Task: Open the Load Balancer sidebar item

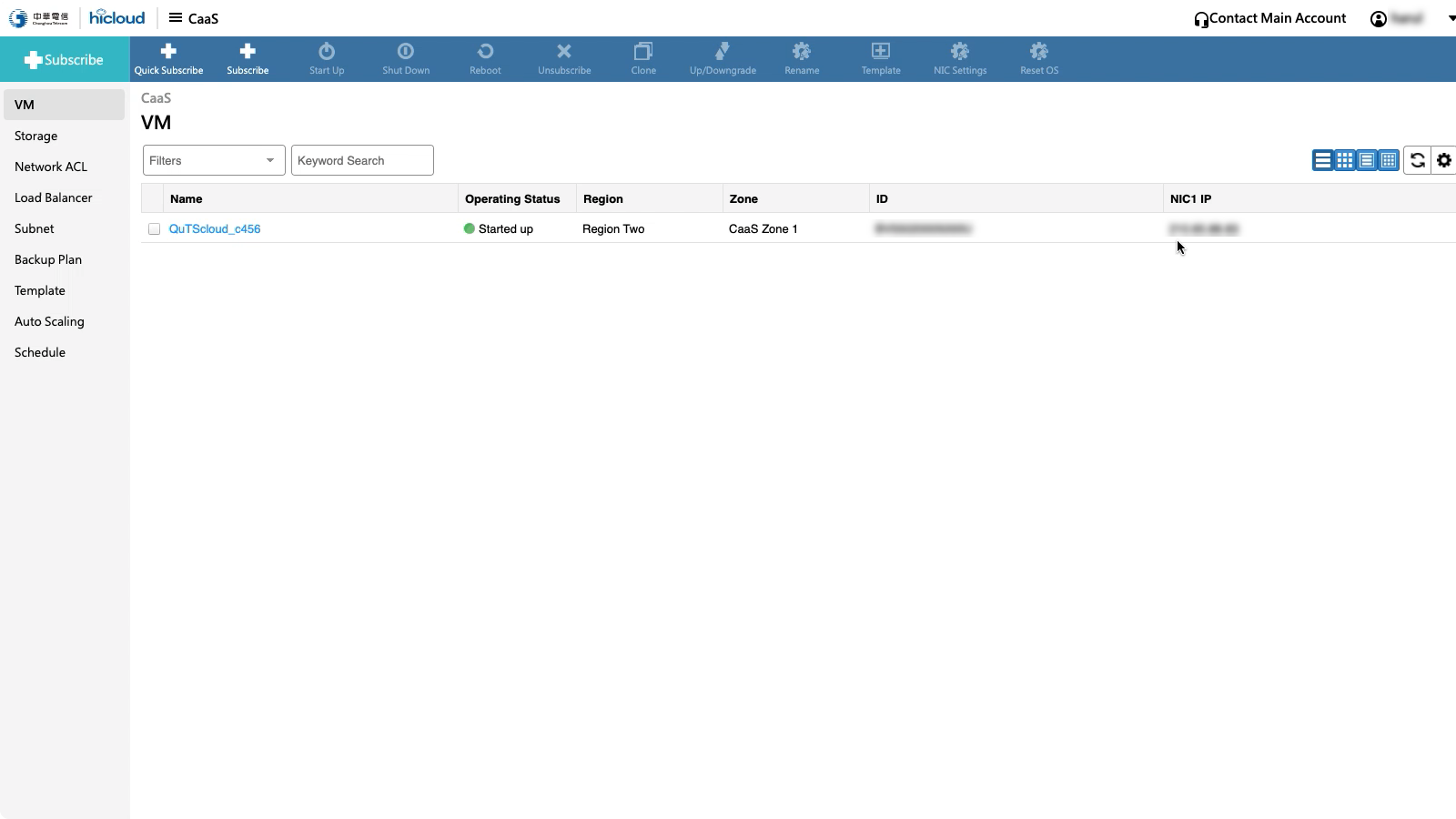Action: 54,197
